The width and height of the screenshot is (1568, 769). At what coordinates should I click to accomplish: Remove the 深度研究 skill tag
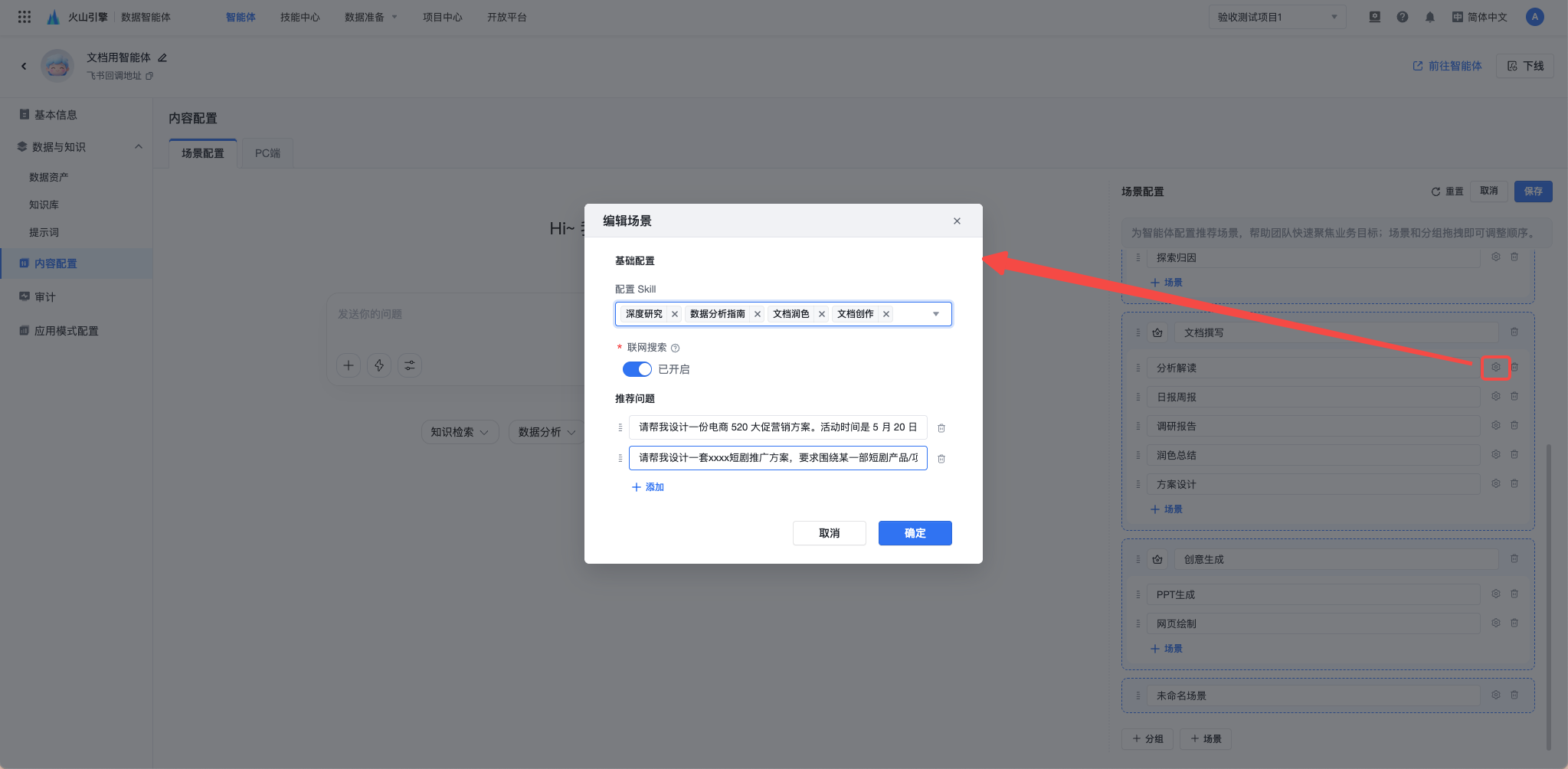(674, 314)
